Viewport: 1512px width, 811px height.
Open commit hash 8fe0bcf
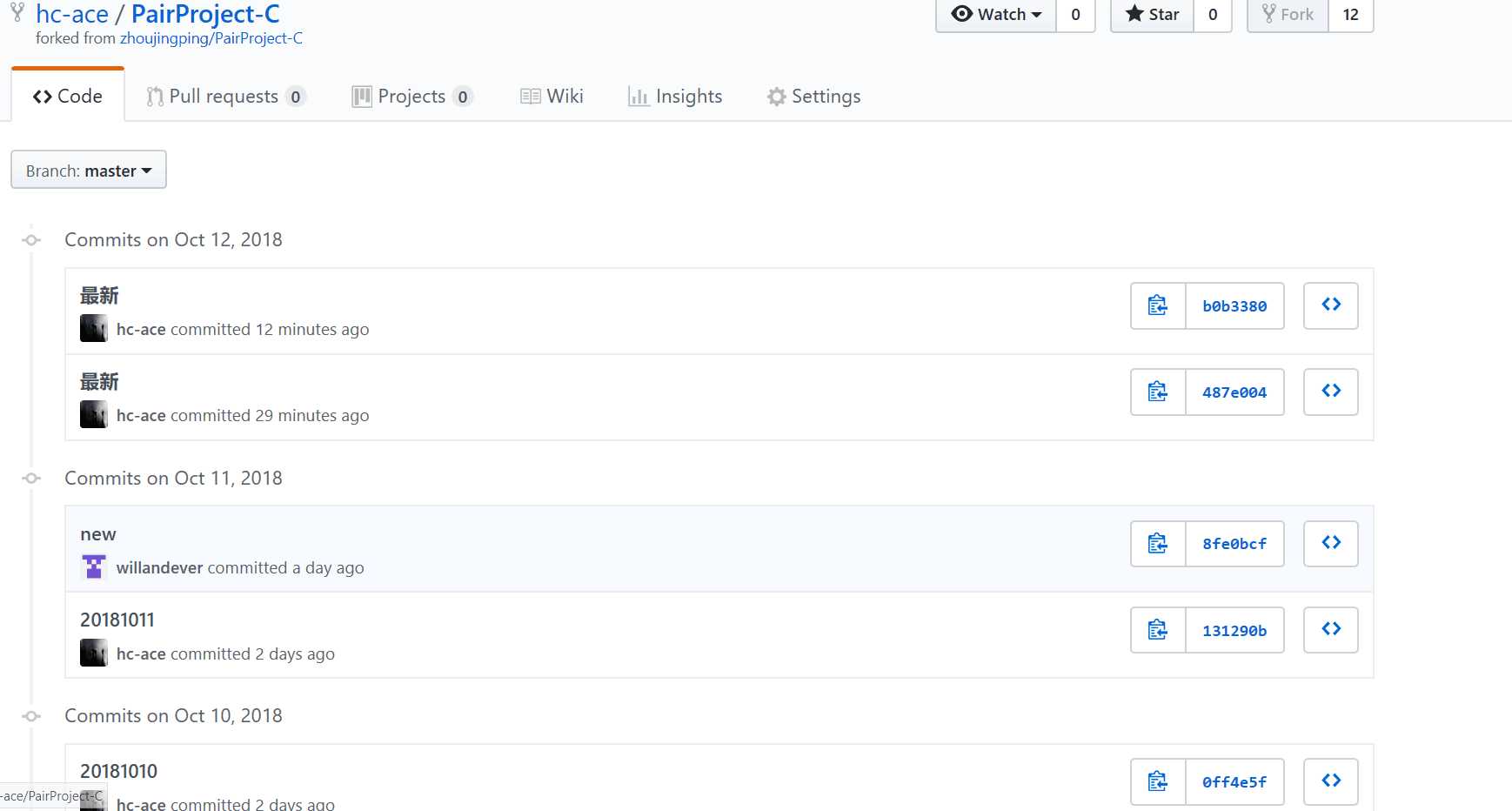pyautogui.click(x=1234, y=544)
